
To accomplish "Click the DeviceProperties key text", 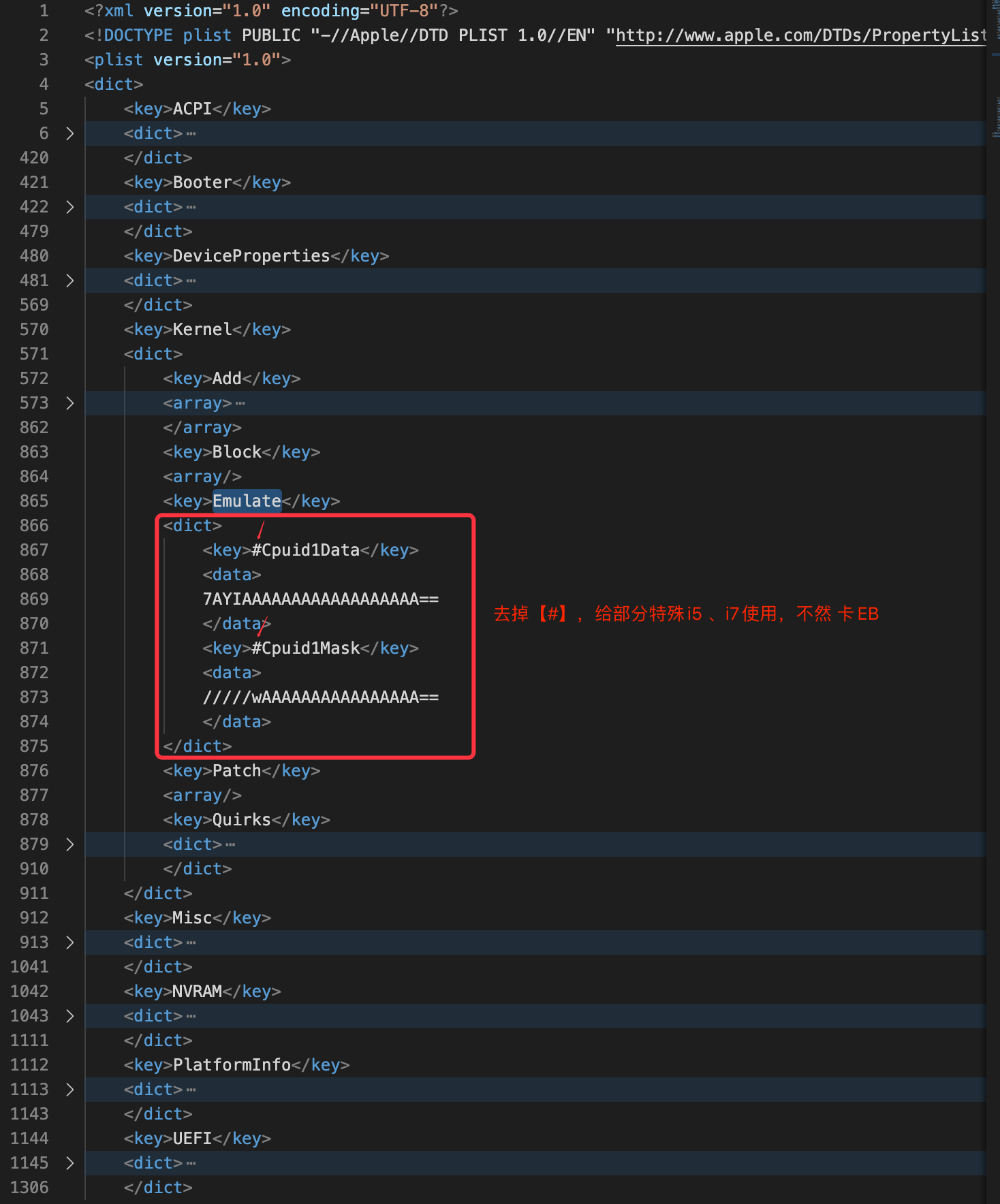I will click(251, 256).
